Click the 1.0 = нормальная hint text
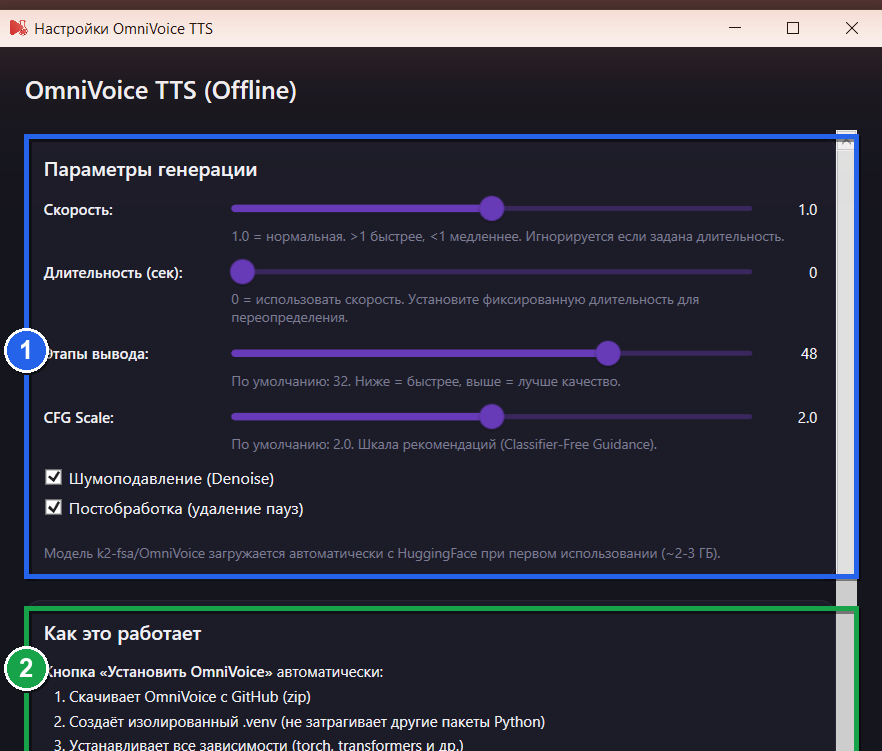Image resolution: width=882 pixels, height=751 pixels. [507, 237]
